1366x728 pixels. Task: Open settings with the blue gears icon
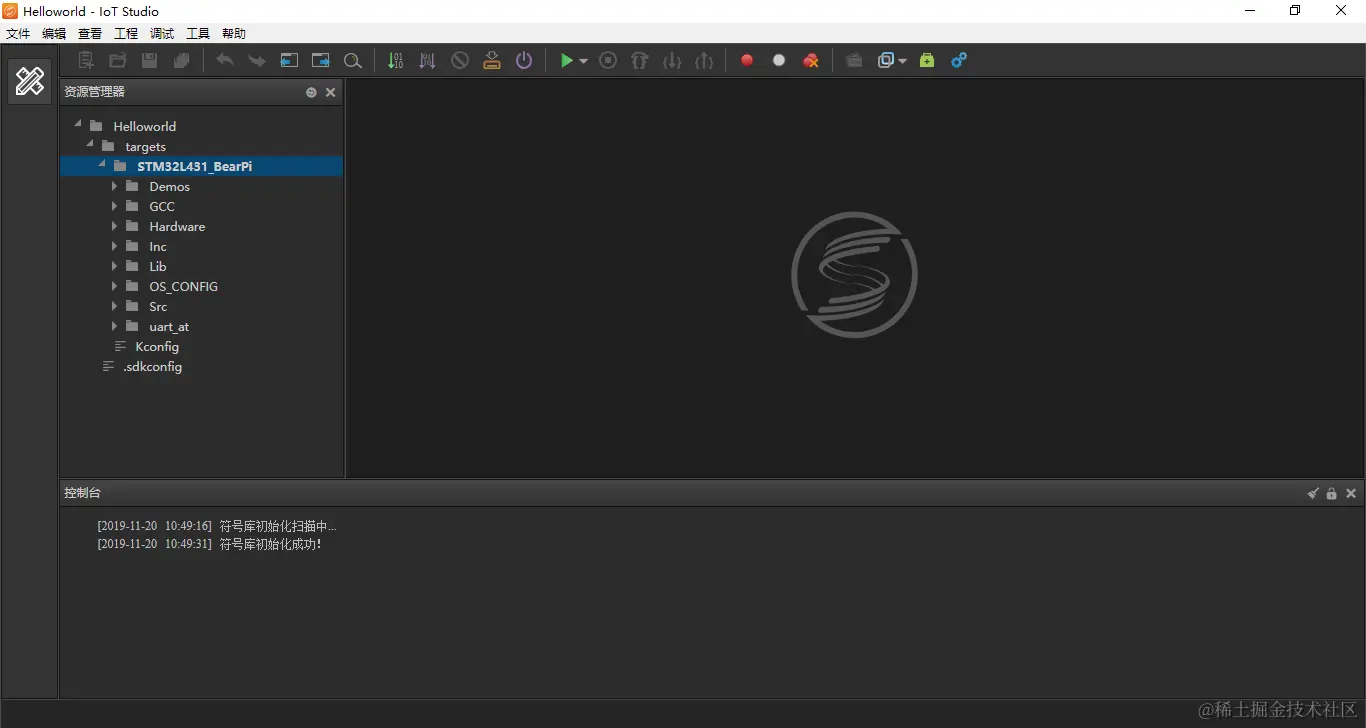coord(959,60)
